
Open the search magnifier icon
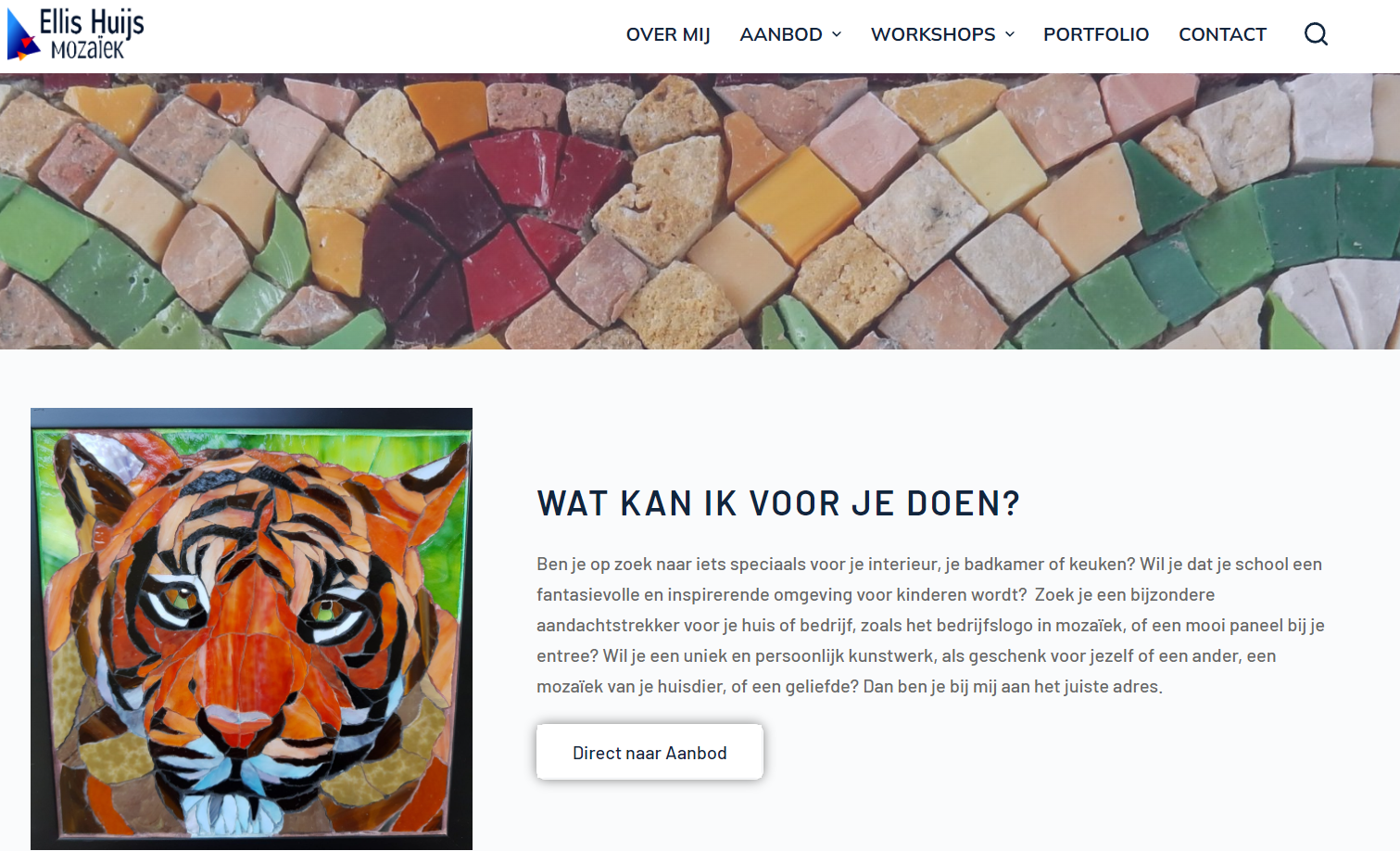pyautogui.click(x=1316, y=34)
